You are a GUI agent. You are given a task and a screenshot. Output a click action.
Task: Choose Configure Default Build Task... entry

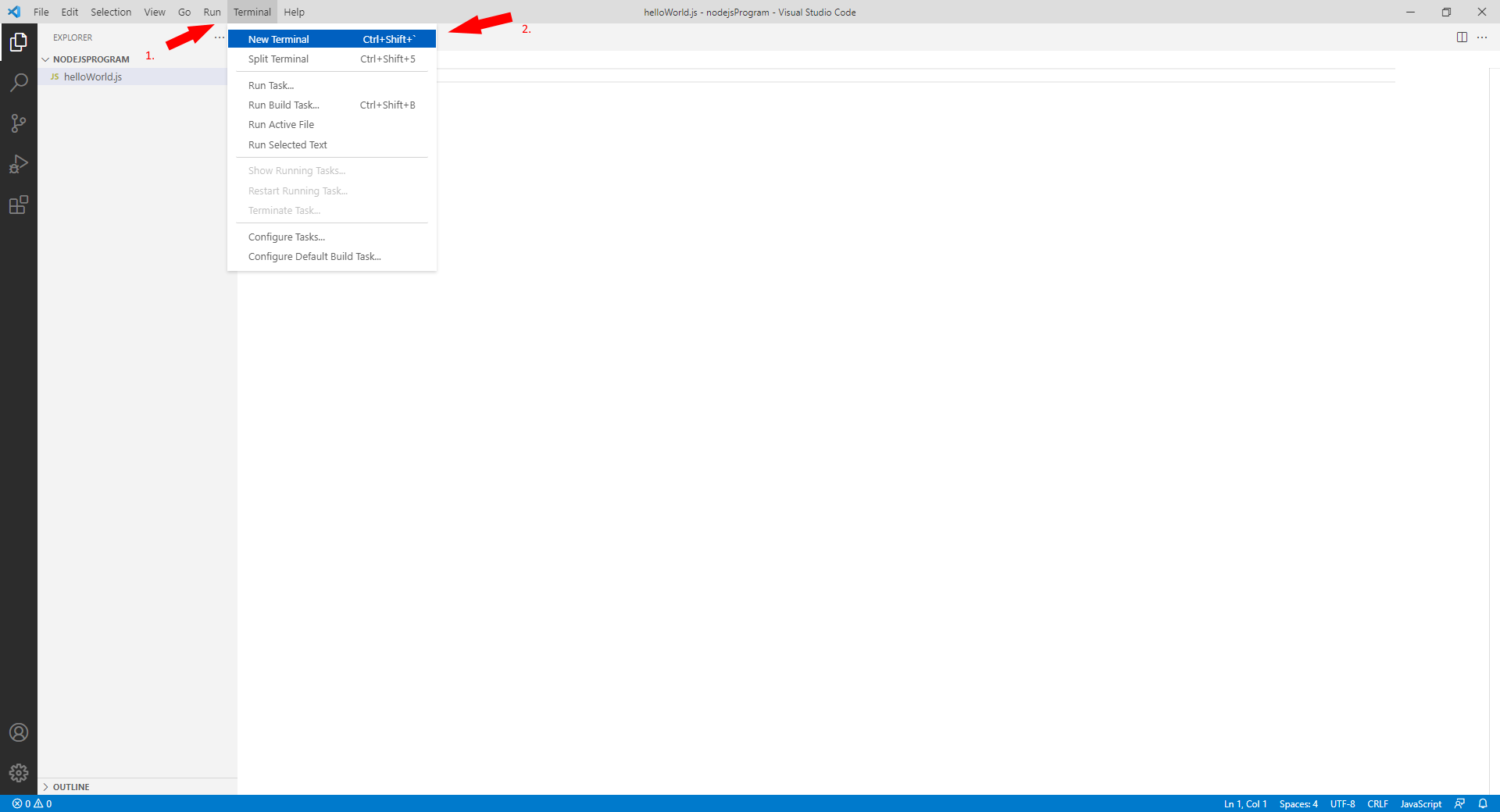tap(332, 256)
